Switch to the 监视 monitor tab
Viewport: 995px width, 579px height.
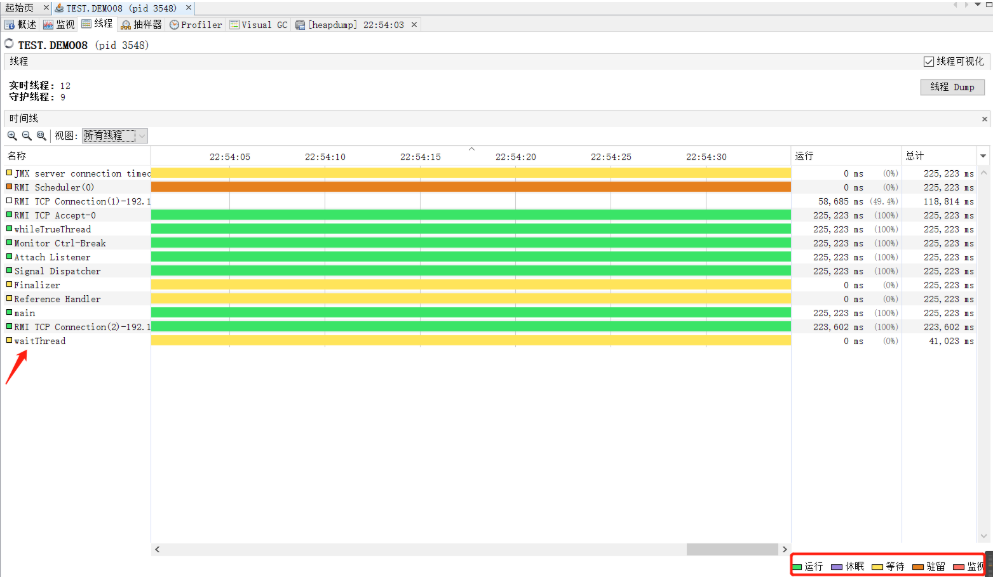[x=59, y=25]
